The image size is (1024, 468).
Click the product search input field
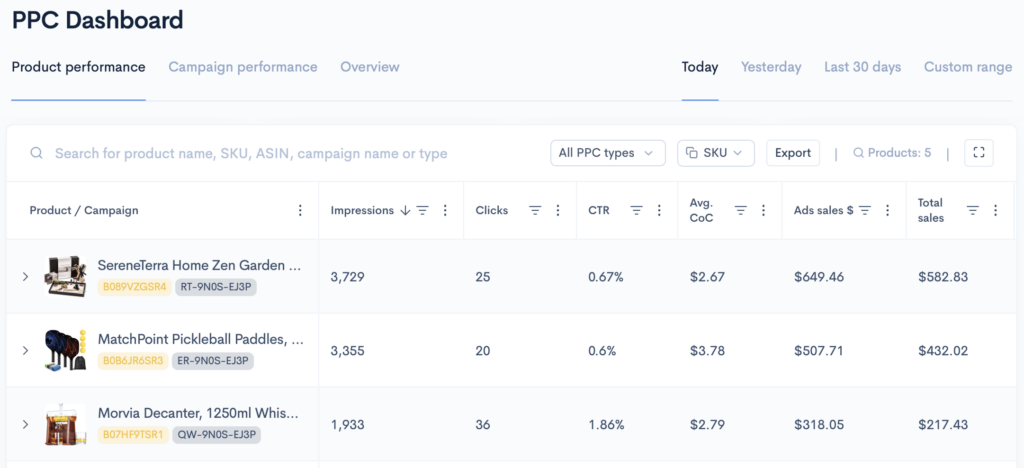pos(250,153)
